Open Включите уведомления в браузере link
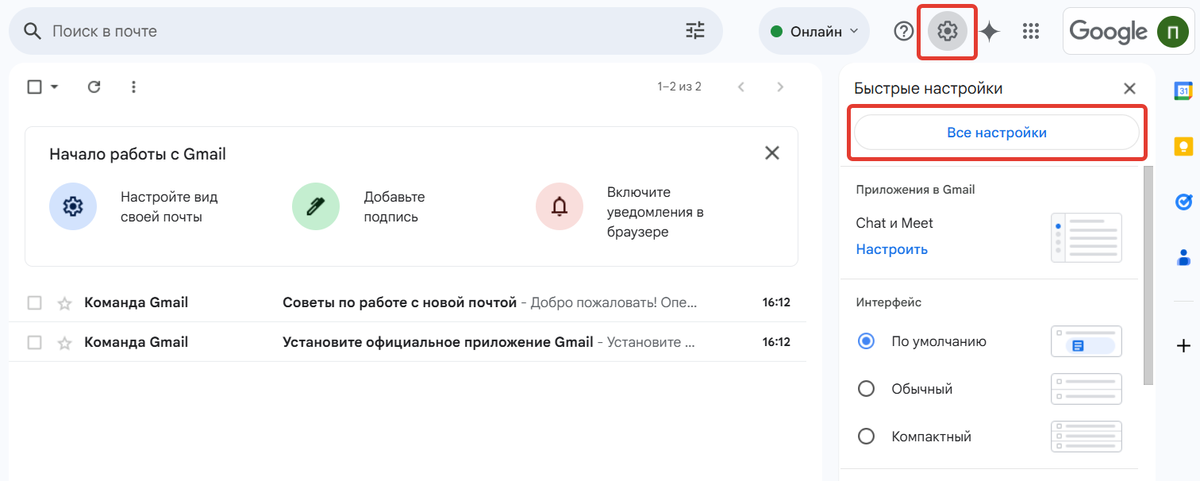The width and height of the screenshot is (1200, 481). [x=655, y=212]
